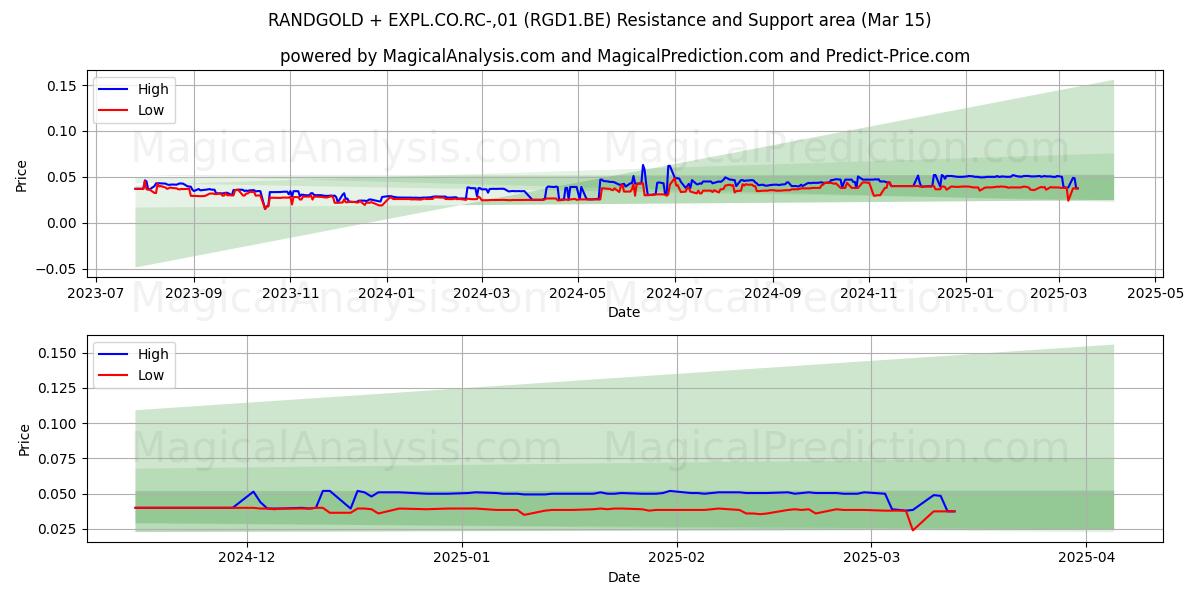Click the 'Date' x-axis label of bottom chart

pos(624,578)
